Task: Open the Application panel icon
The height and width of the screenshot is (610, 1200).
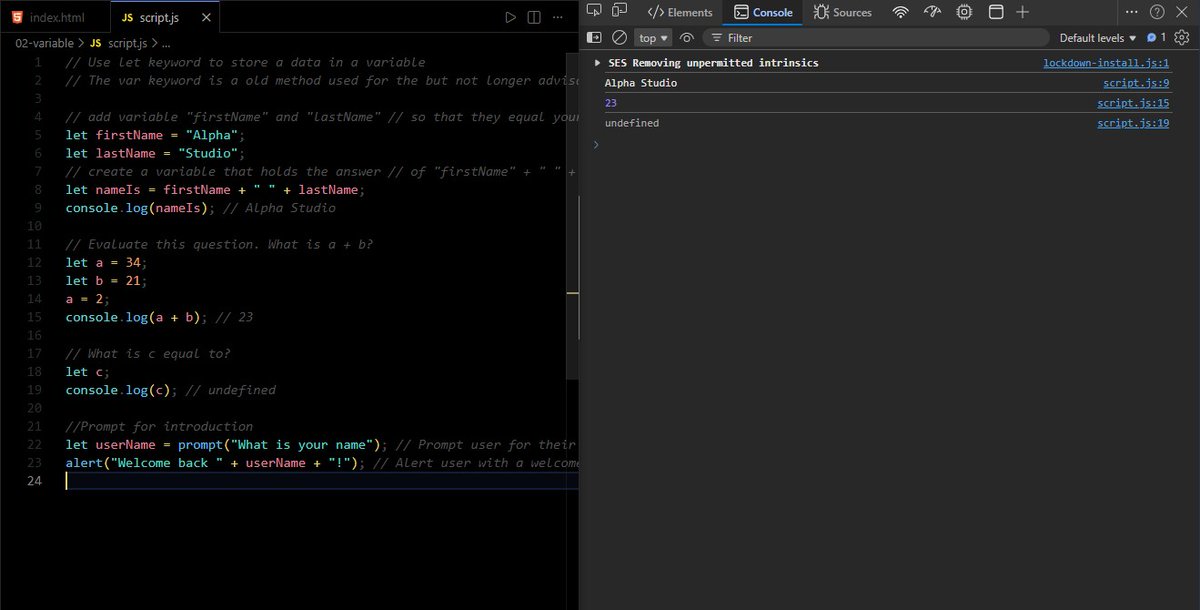Action: pos(996,12)
